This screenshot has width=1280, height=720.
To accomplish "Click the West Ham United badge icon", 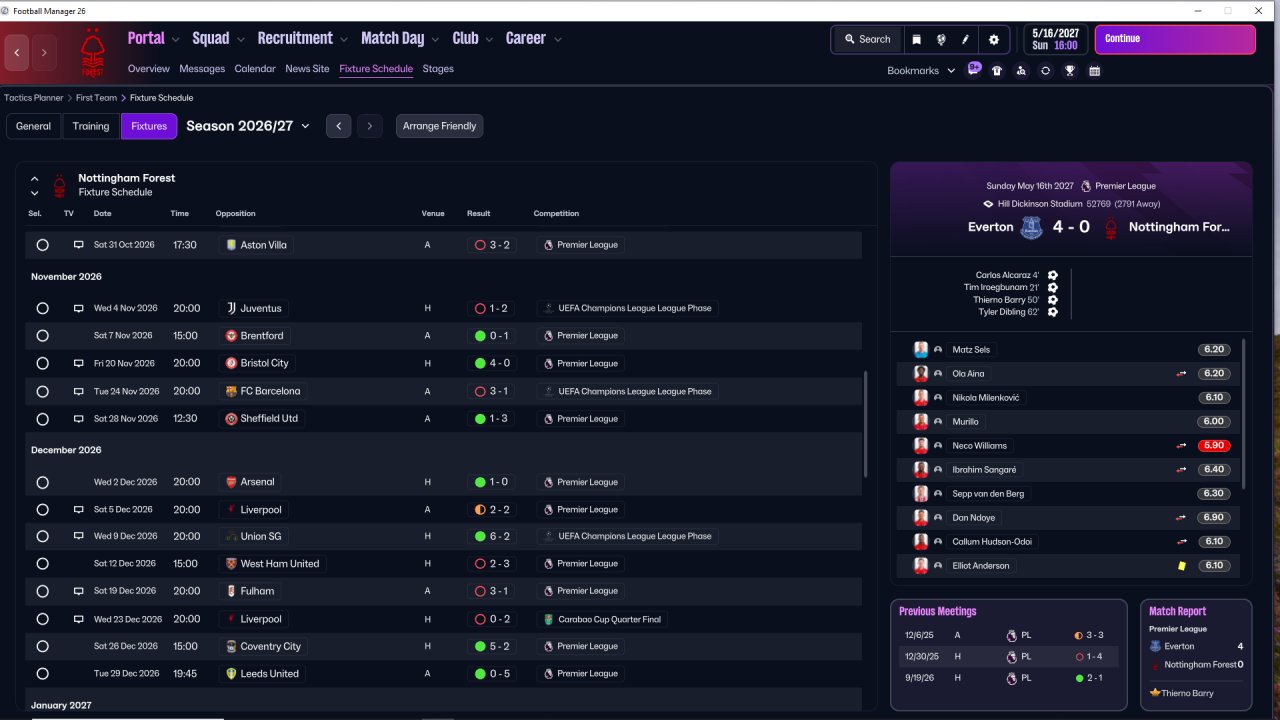I will click(231, 564).
